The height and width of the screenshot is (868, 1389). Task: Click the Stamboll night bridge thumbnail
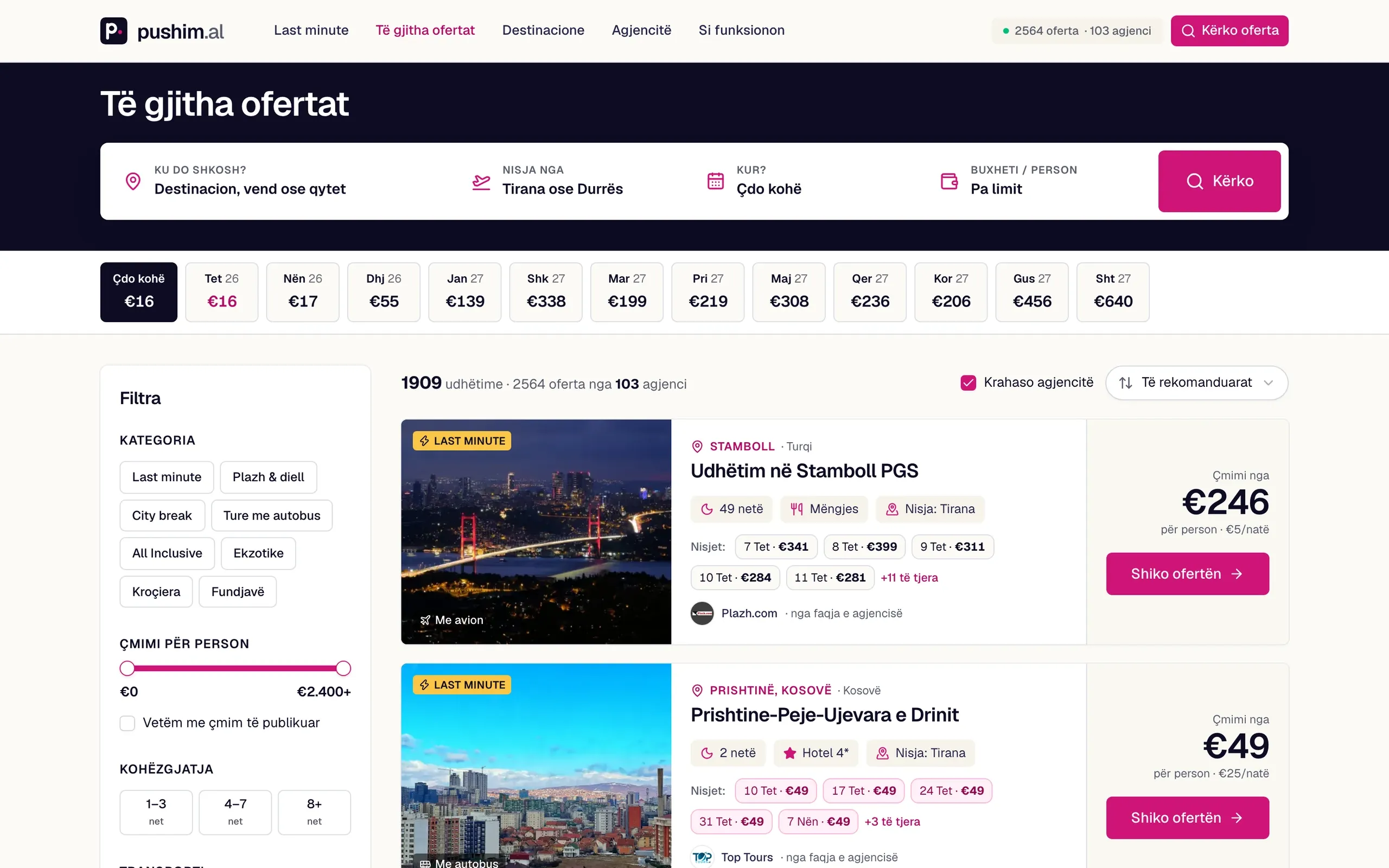coord(536,532)
